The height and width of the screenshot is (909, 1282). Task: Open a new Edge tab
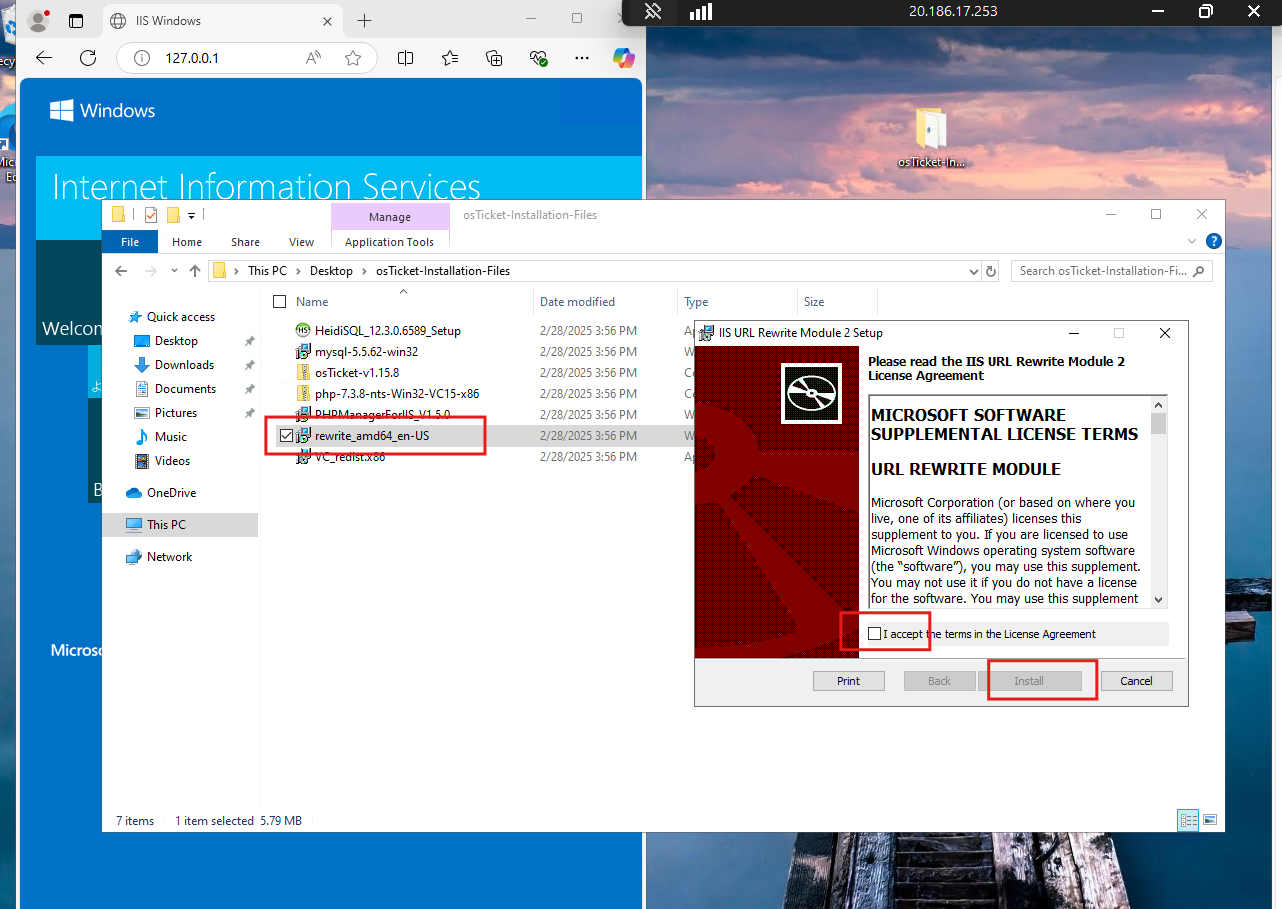point(364,20)
